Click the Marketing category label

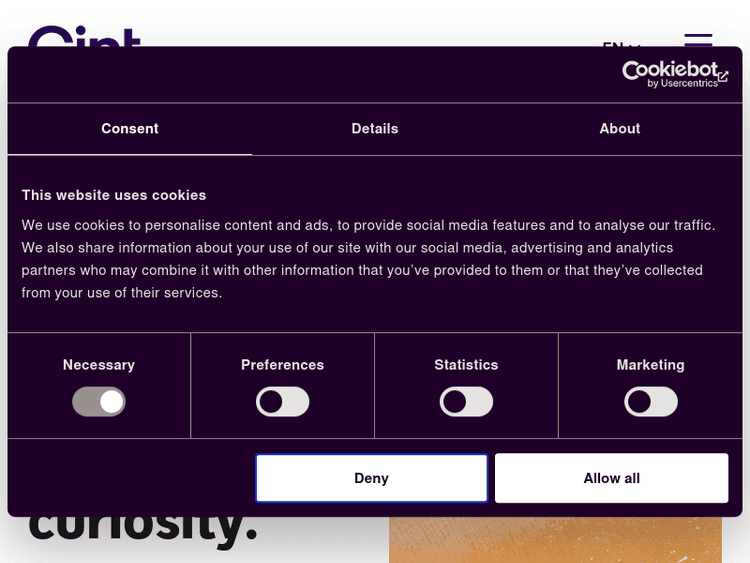651,365
